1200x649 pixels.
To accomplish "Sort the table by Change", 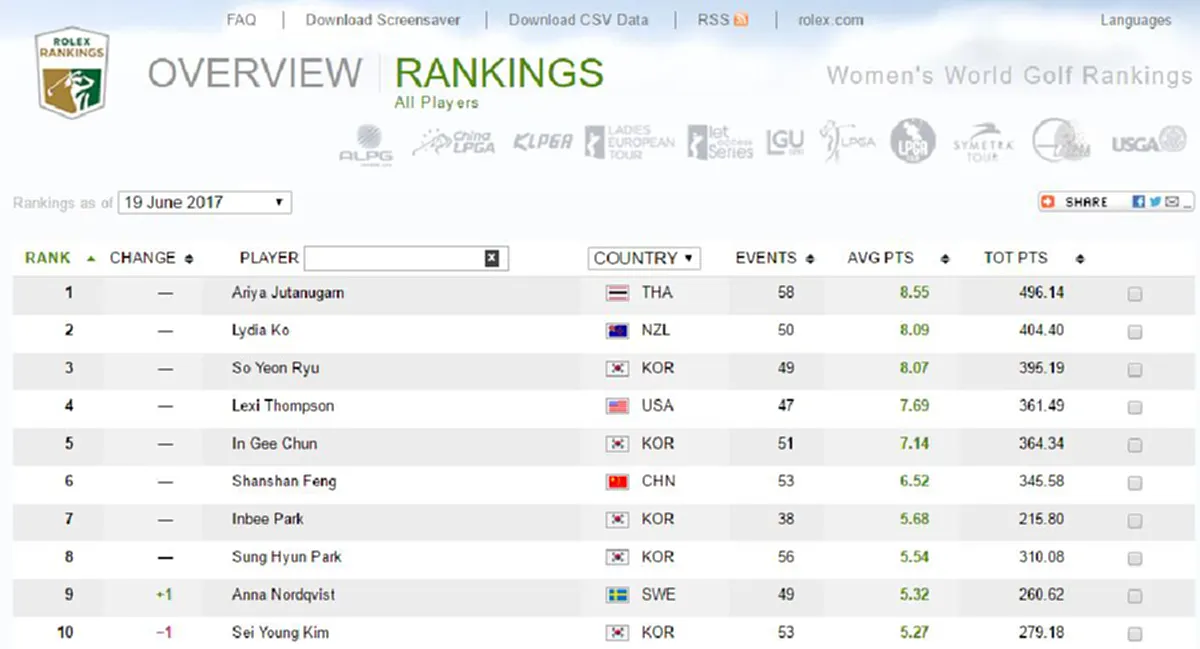I will click(x=152, y=258).
